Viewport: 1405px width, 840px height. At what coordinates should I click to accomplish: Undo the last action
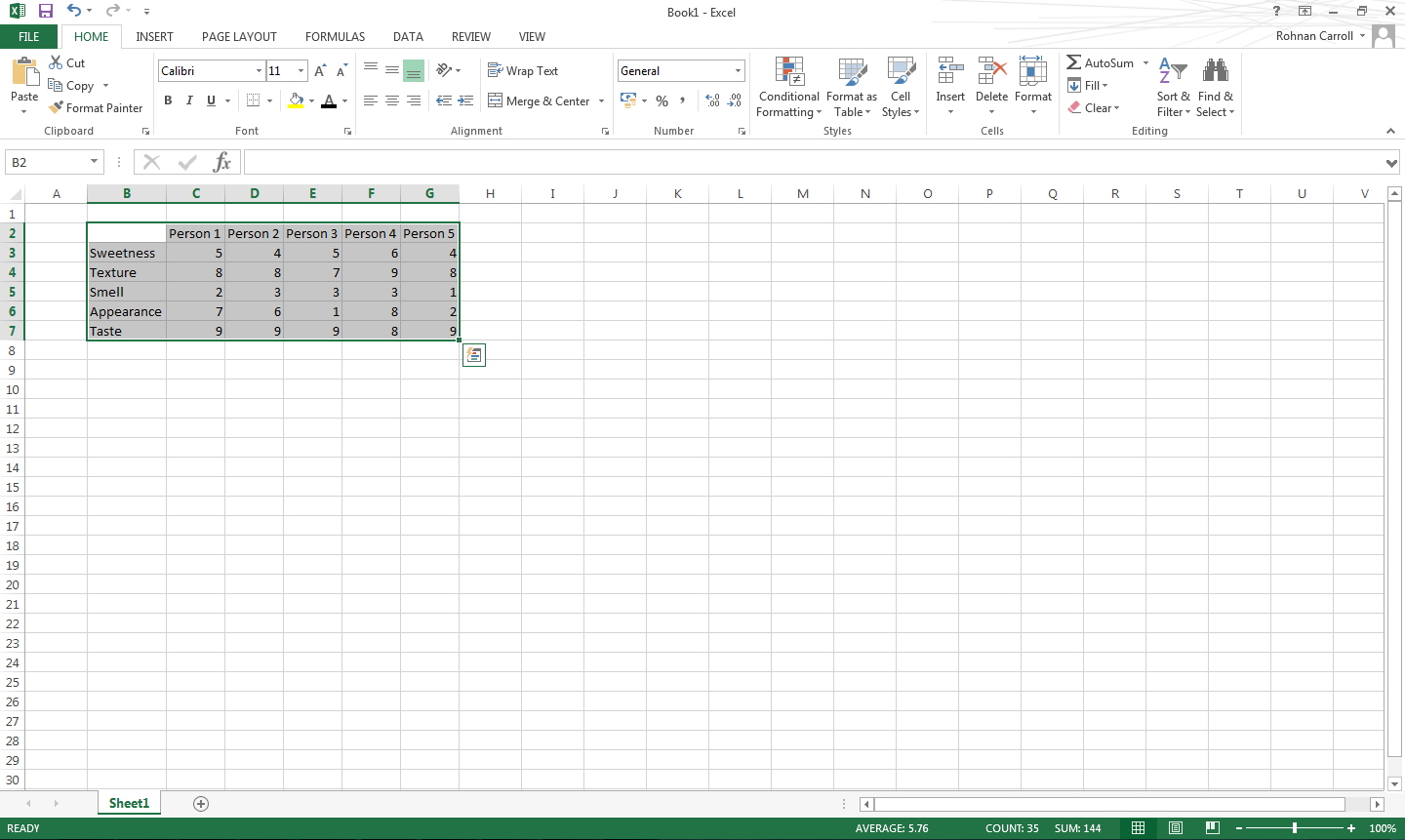[x=74, y=11]
